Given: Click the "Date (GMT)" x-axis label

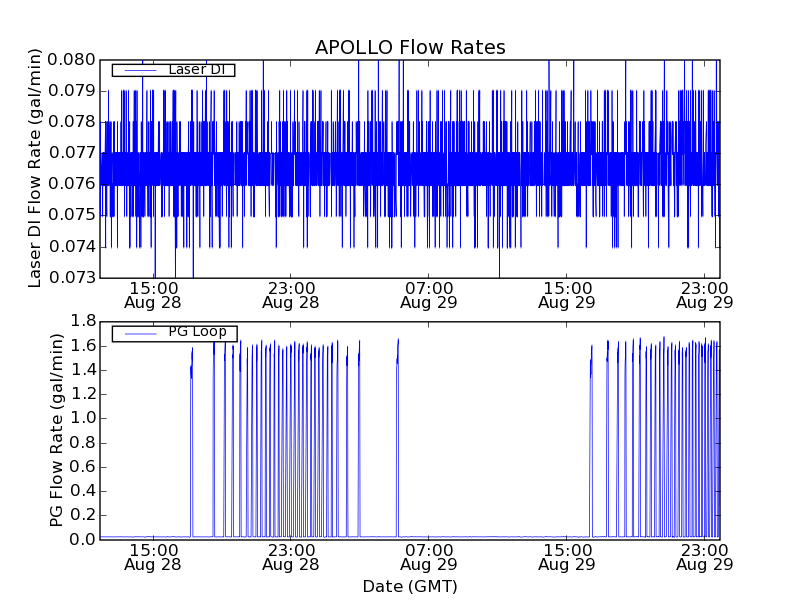Looking at the screenshot, I should [x=410, y=586].
